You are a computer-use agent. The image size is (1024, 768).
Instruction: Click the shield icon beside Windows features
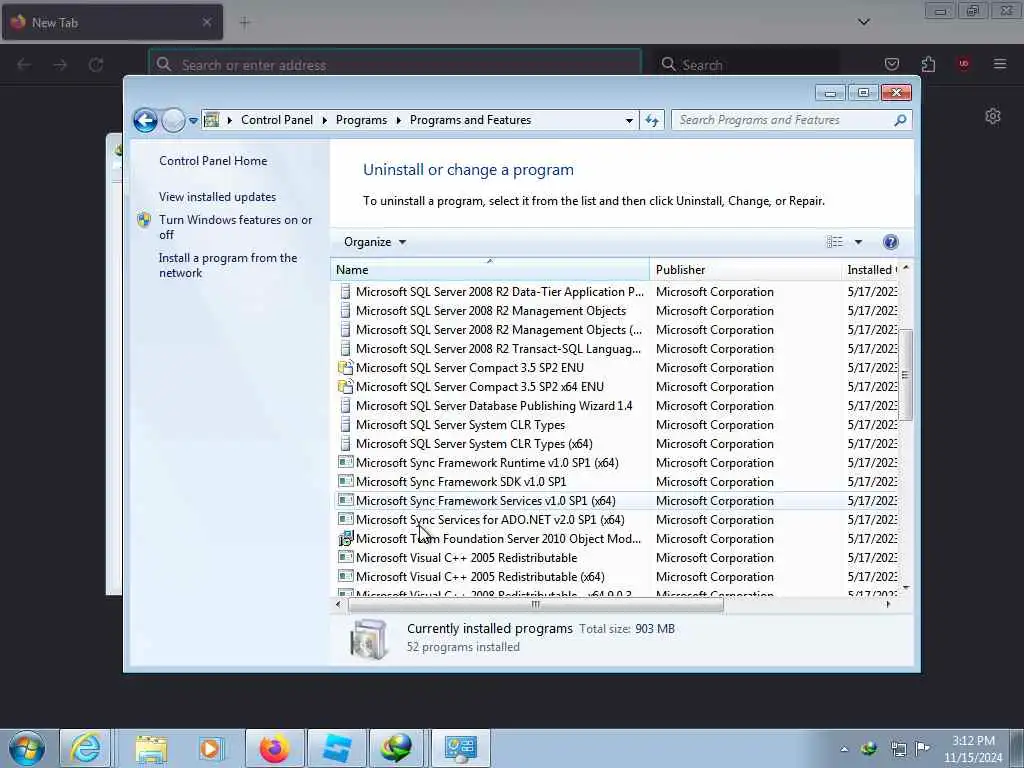[x=144, y=220]
